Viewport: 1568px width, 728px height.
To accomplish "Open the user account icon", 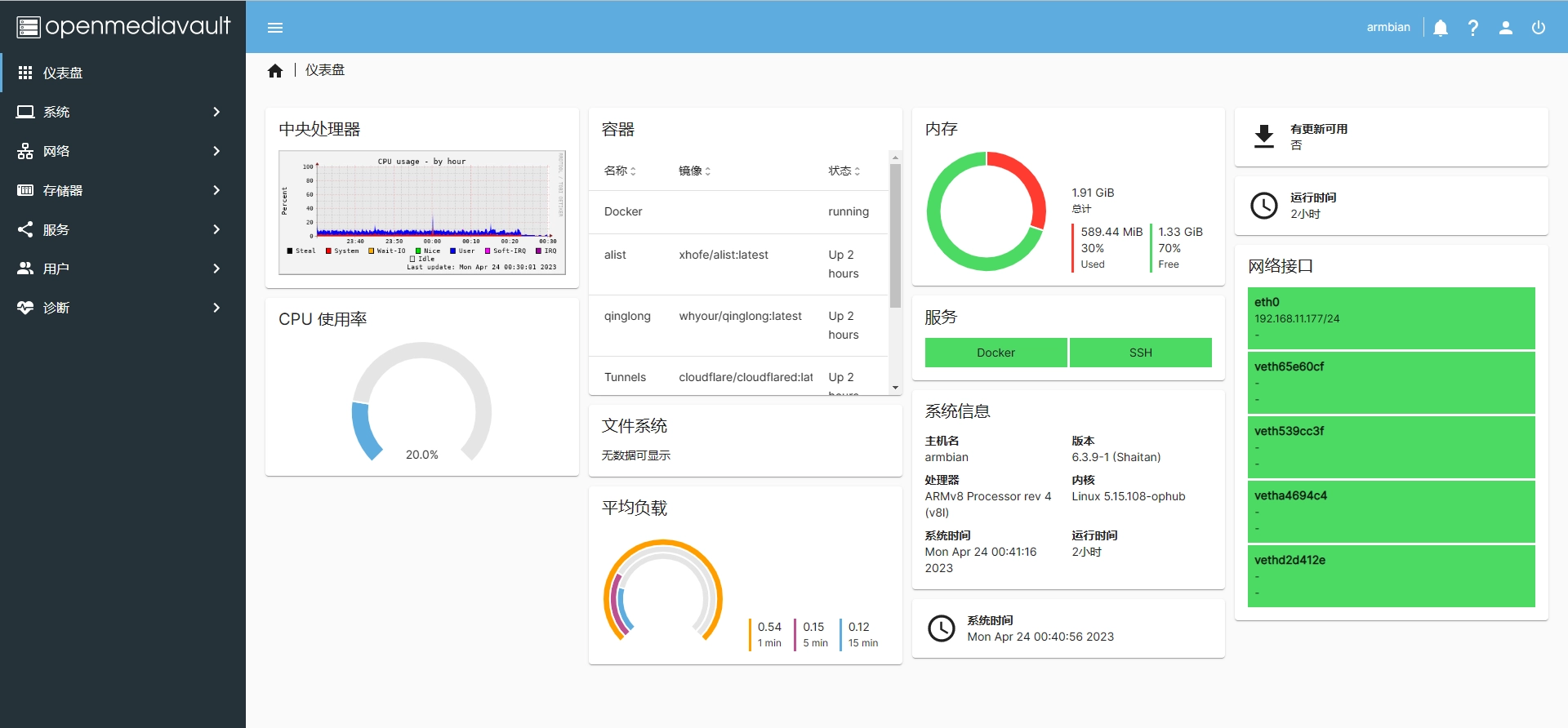I will pos(1506,28).
